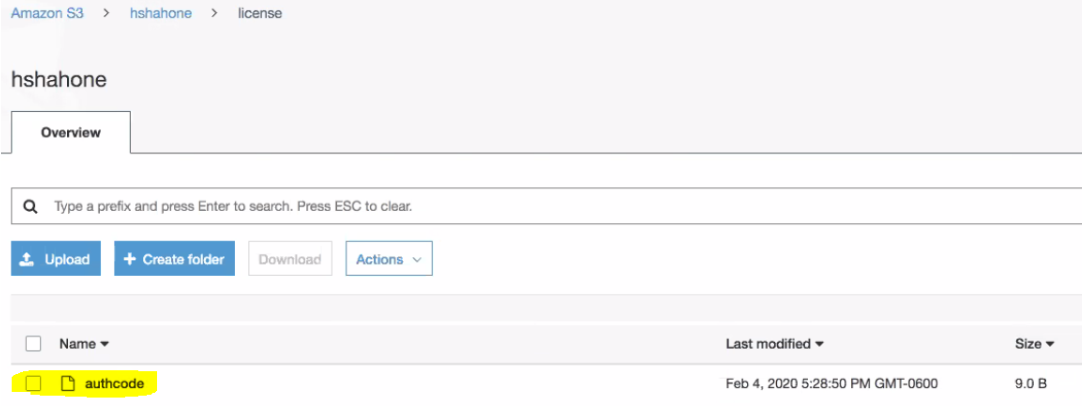Click the magnifier search icon
1089x406 pixels.
pos(31,207)
